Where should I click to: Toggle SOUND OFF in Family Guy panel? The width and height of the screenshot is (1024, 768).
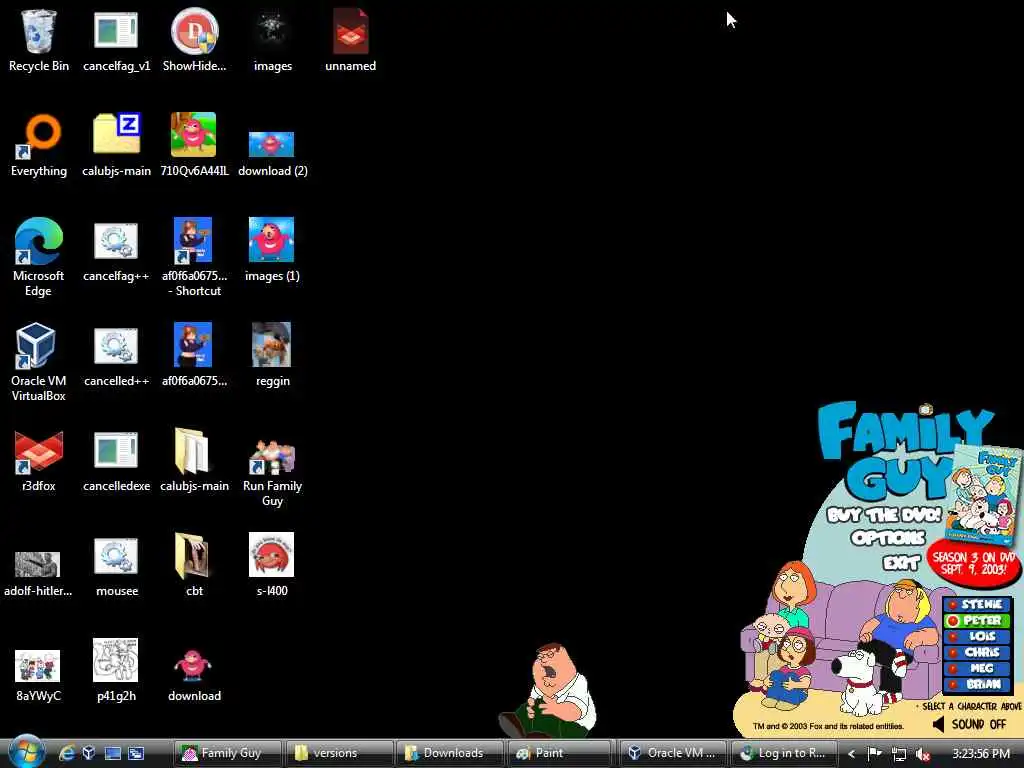point(969,724)
